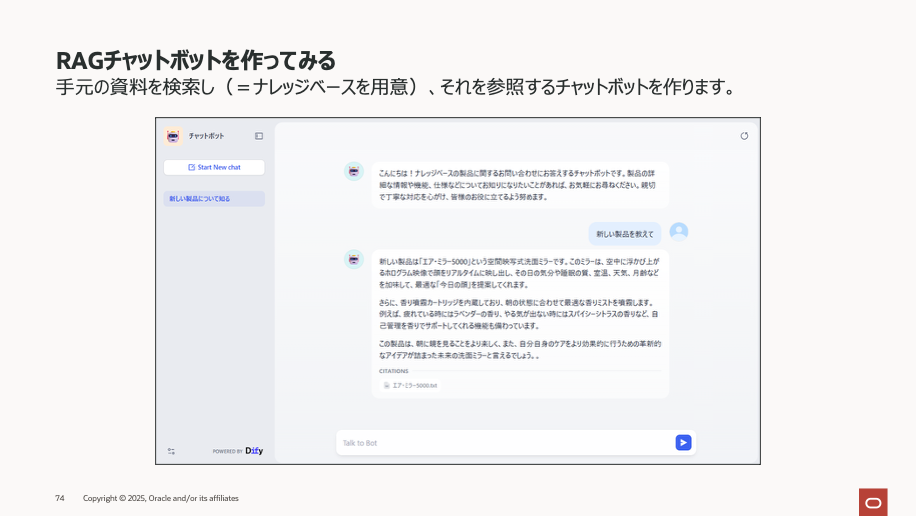
Task: Focus the Talk to Bot input field
Action: tap(505, 443)
